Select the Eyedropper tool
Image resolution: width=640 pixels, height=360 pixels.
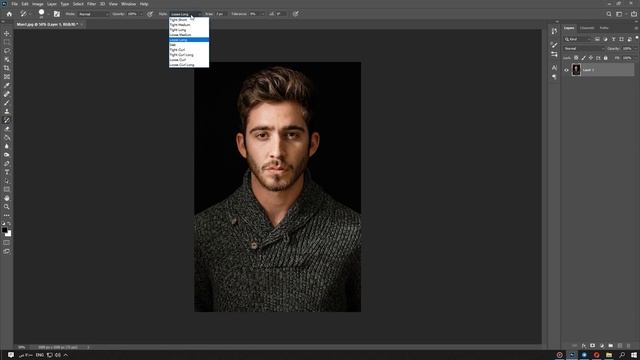[7, 85]
